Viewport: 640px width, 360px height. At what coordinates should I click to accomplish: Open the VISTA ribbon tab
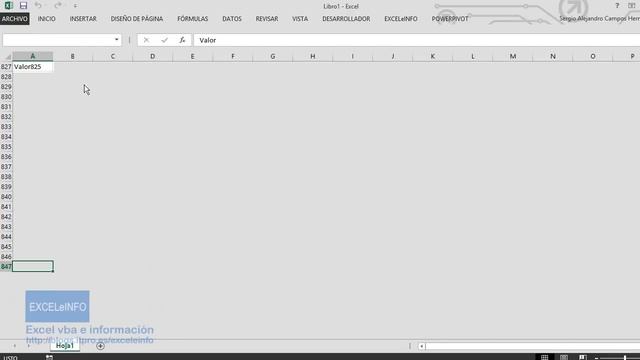point(300,19)
